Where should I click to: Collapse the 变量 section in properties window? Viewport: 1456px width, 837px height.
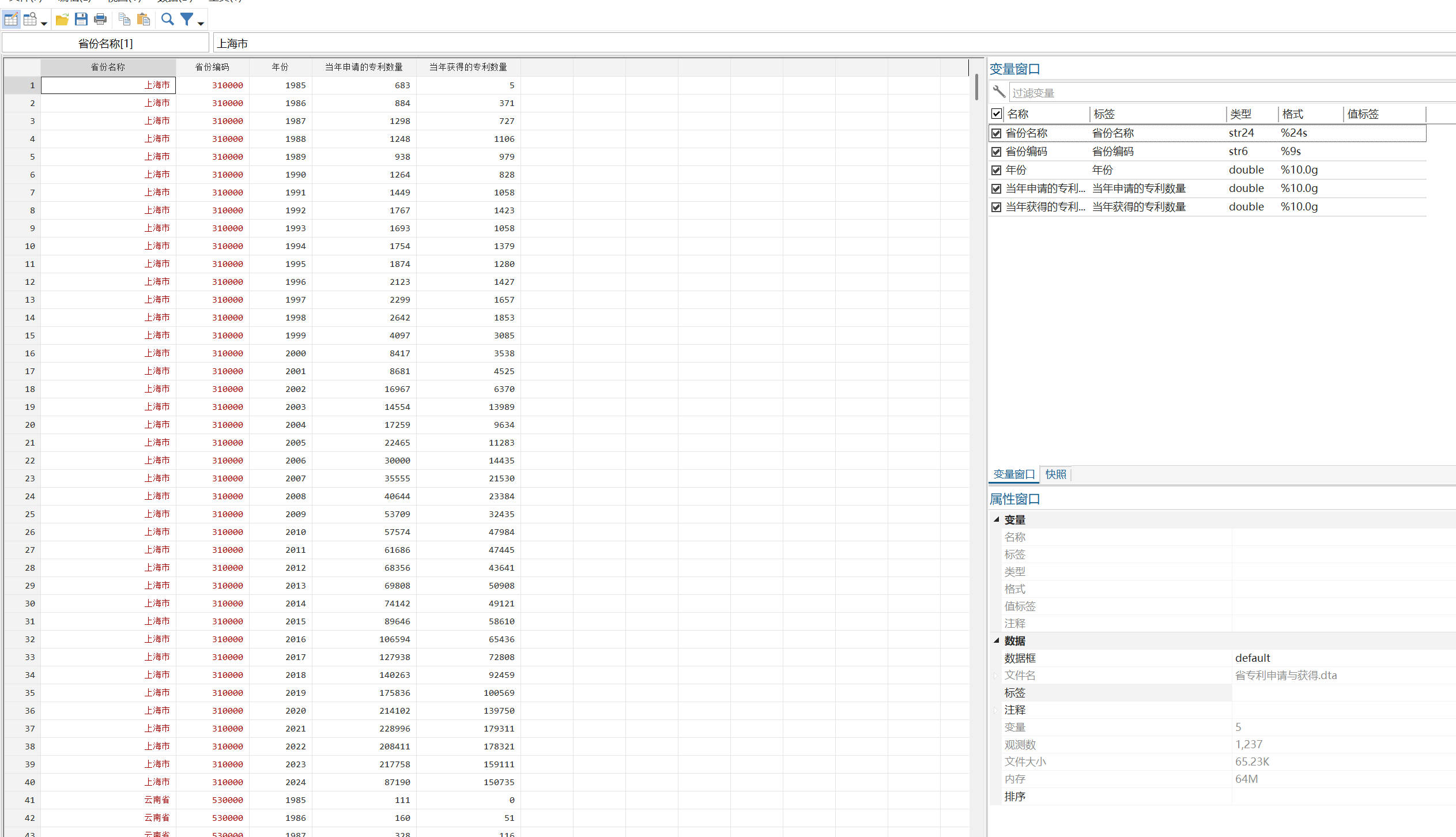(x=996, y=519)
